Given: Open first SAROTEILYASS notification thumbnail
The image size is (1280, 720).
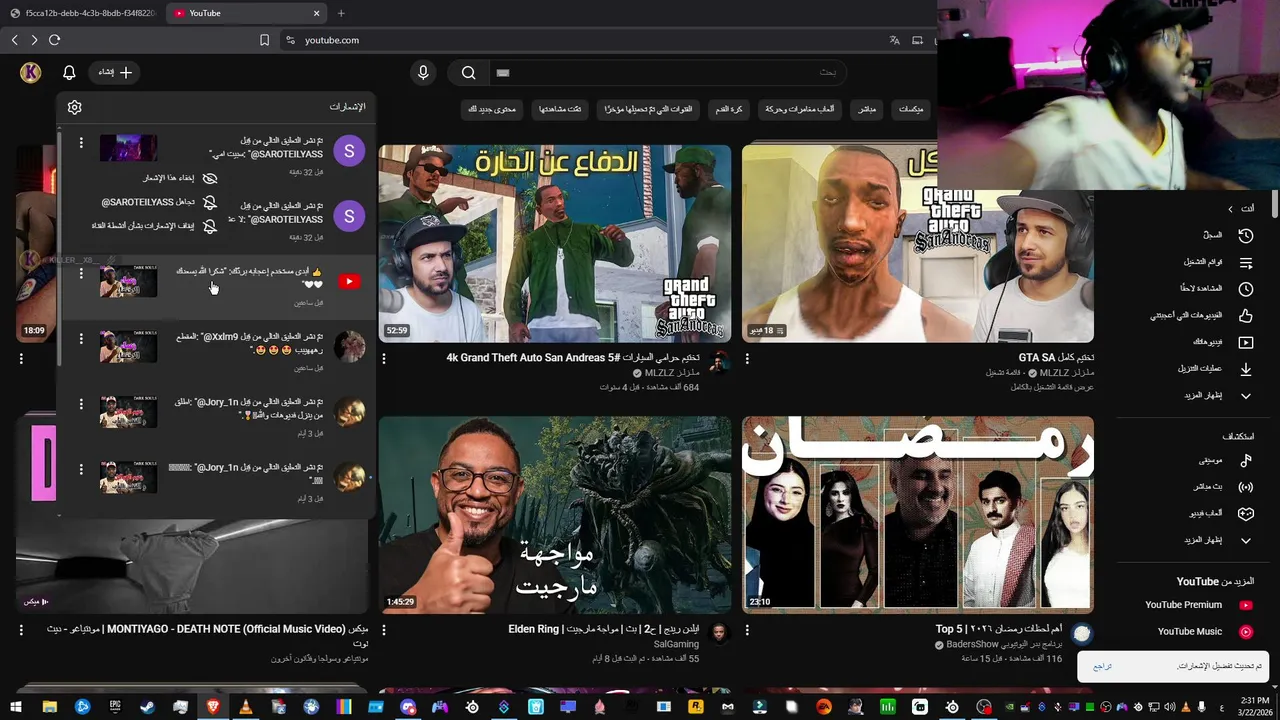Looking at the screenshot, I should [x=128, y=148].
